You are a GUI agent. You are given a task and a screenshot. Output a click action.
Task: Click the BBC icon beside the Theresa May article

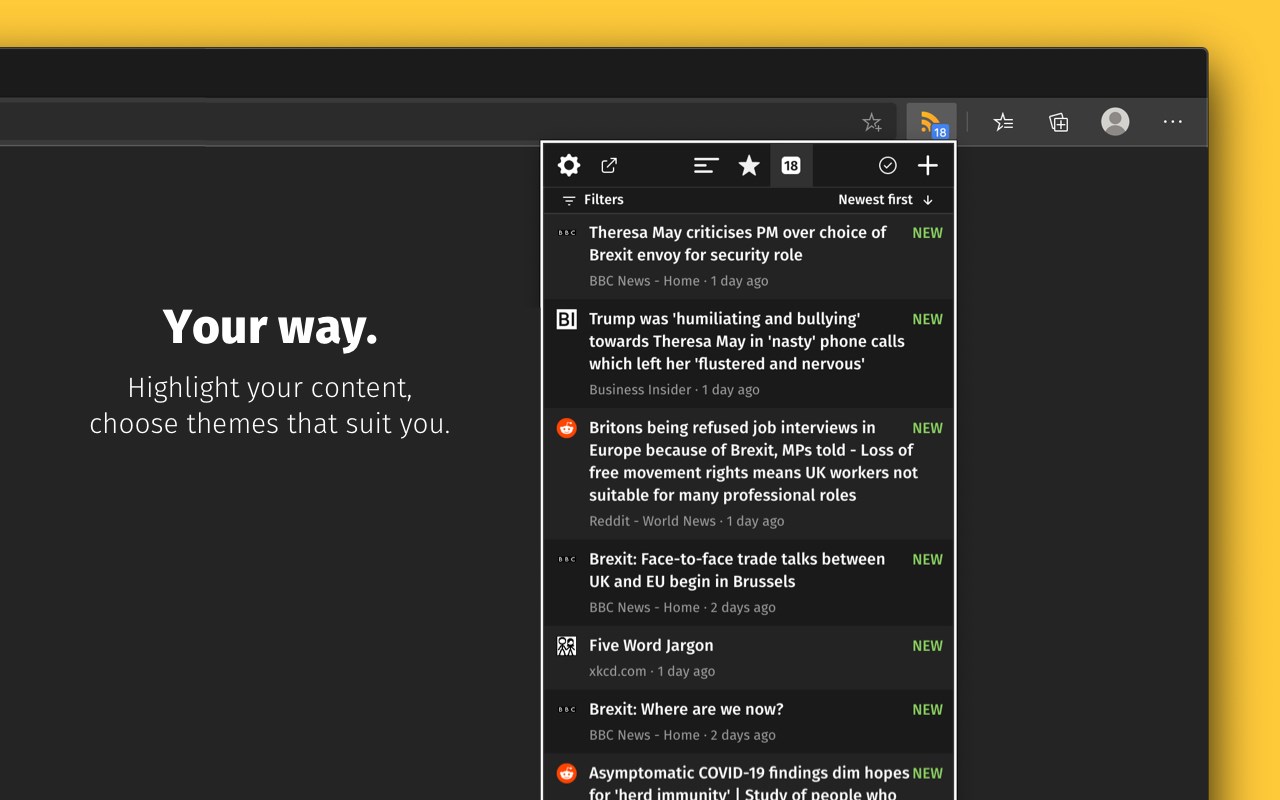click(x=567, y=233)
